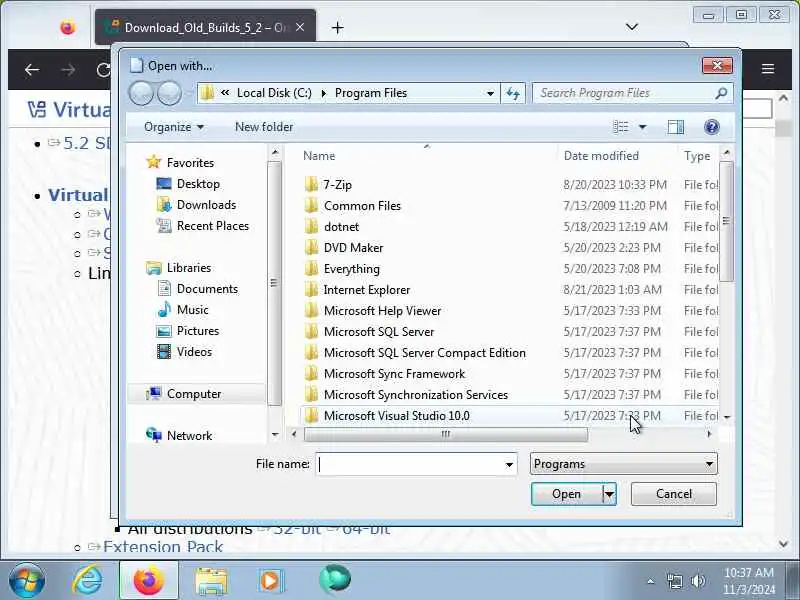Click the clock showing 10:37 AM
The width and height of the screenshot is (800, 600).
point(748,572)
